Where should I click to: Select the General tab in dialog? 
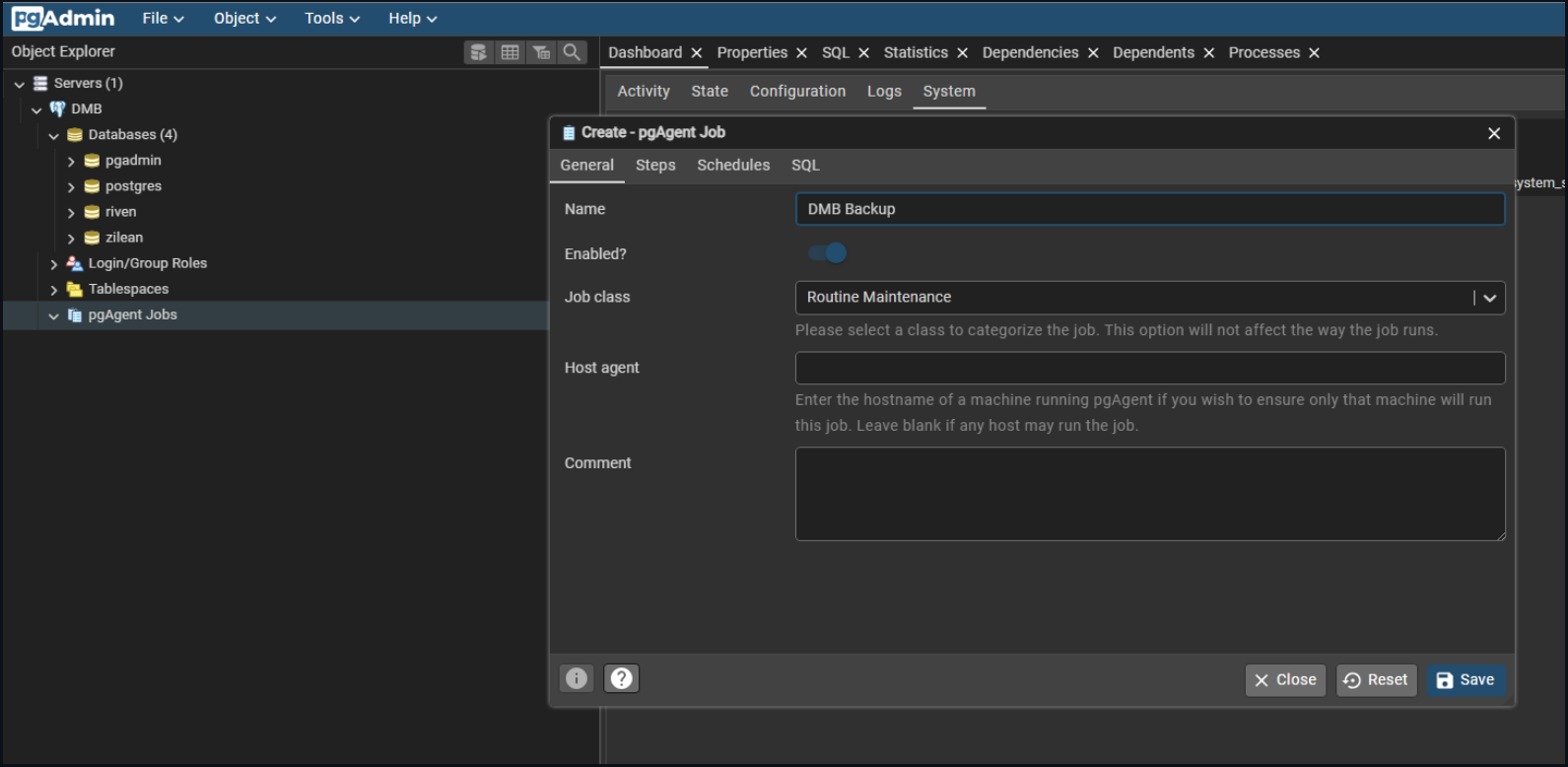587,165
